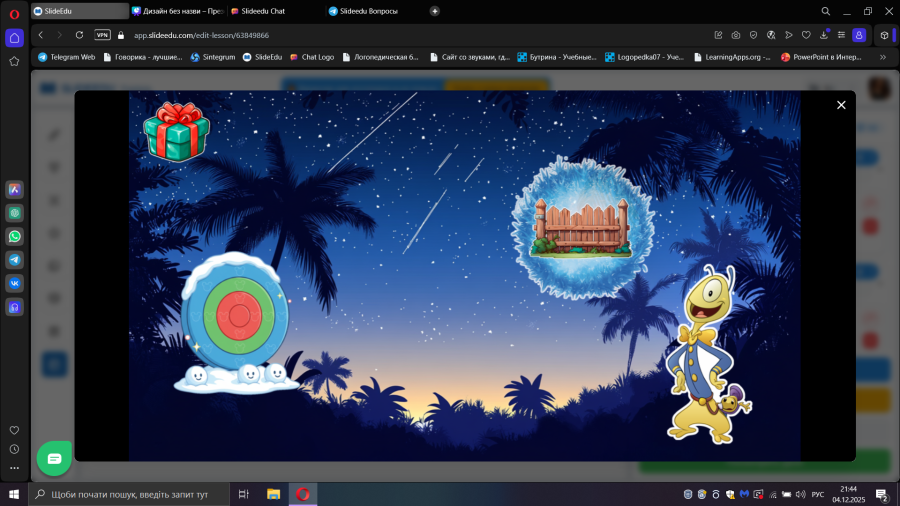Open the Windows taskbar volume control
Image resolution: width=900 pixels, height=506 pixels.
pyautogui.click(x=799, y=494)
